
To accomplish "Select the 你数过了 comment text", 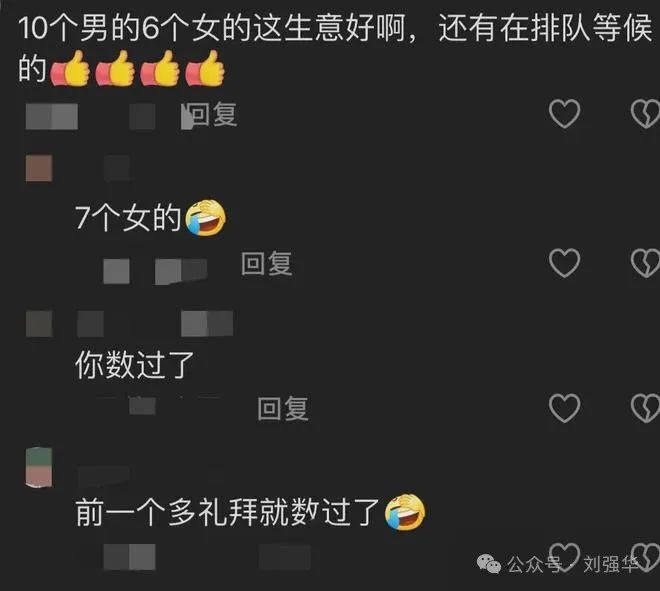I will click(x=134, y=365).
